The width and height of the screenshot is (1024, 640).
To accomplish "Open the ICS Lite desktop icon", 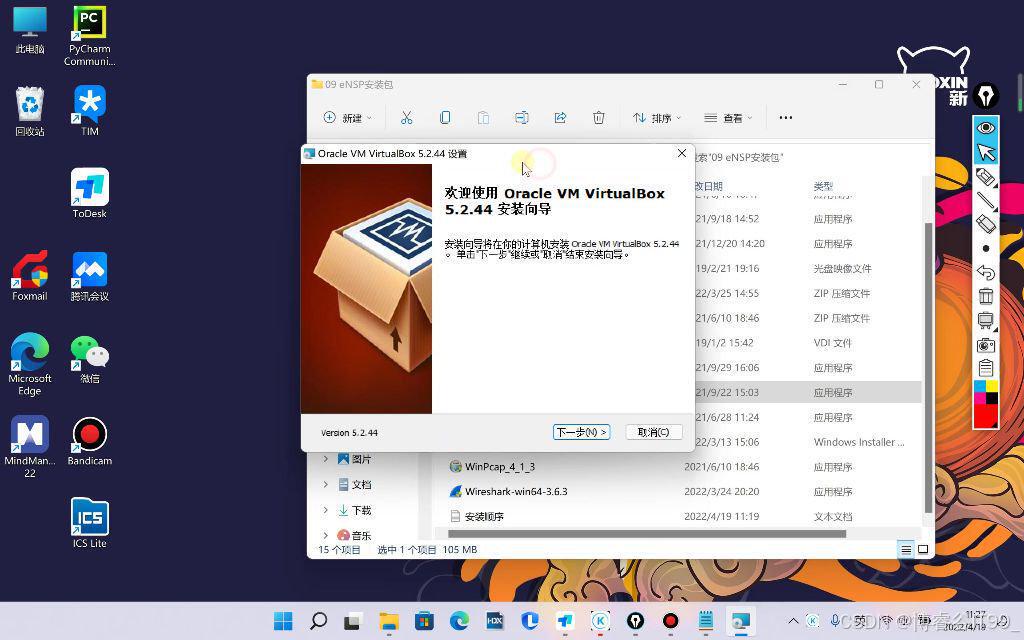I will [89, 523].
